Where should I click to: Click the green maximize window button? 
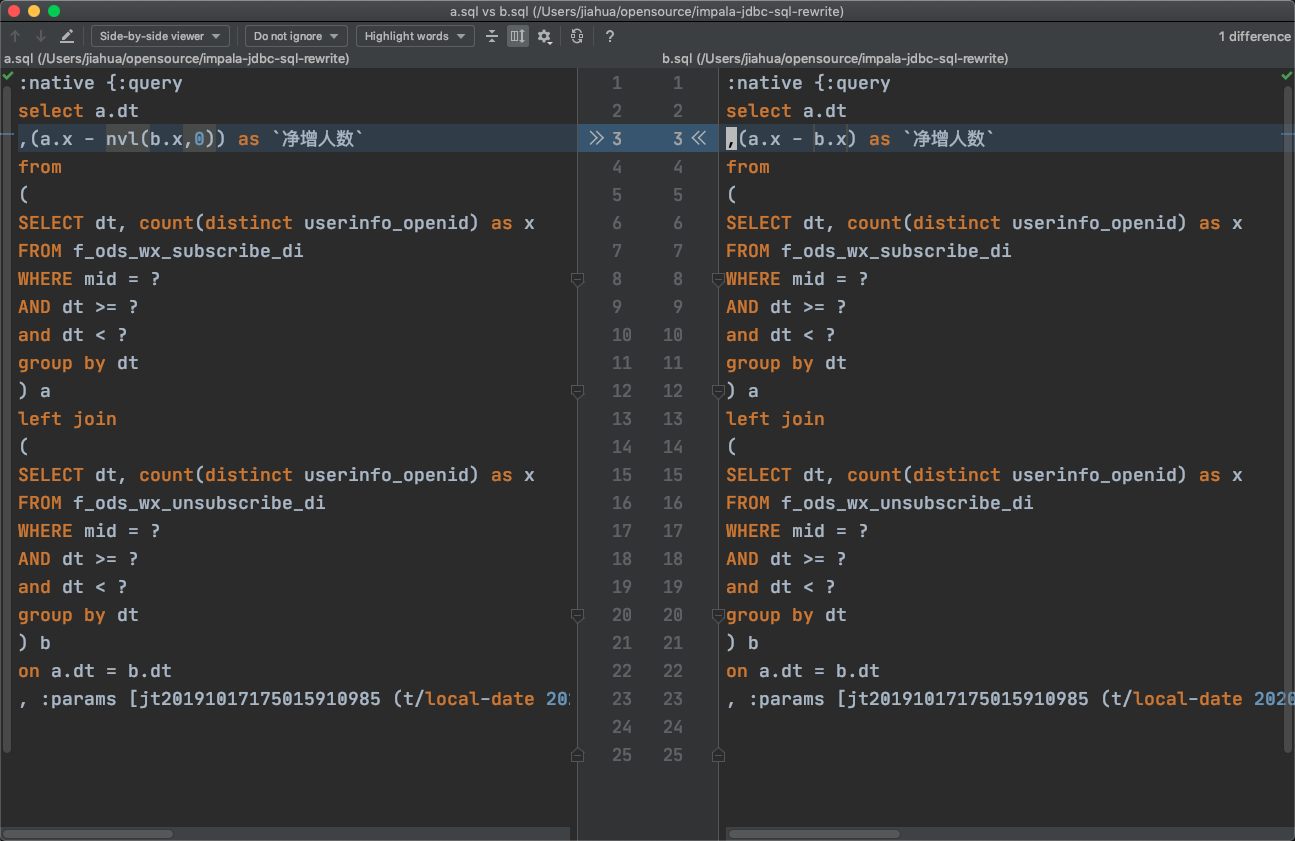[54, 11]
